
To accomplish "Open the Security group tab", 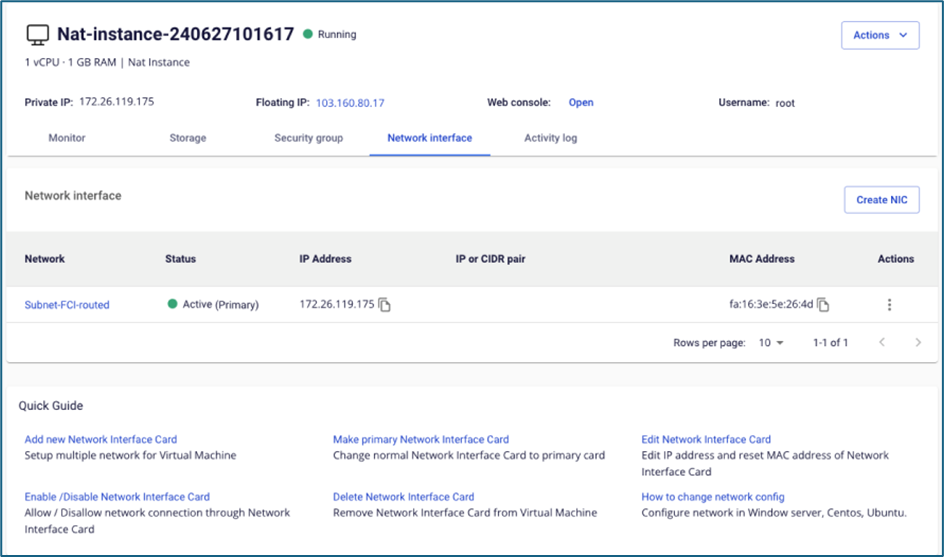I will pyautogui.click(x=308, y=138).
